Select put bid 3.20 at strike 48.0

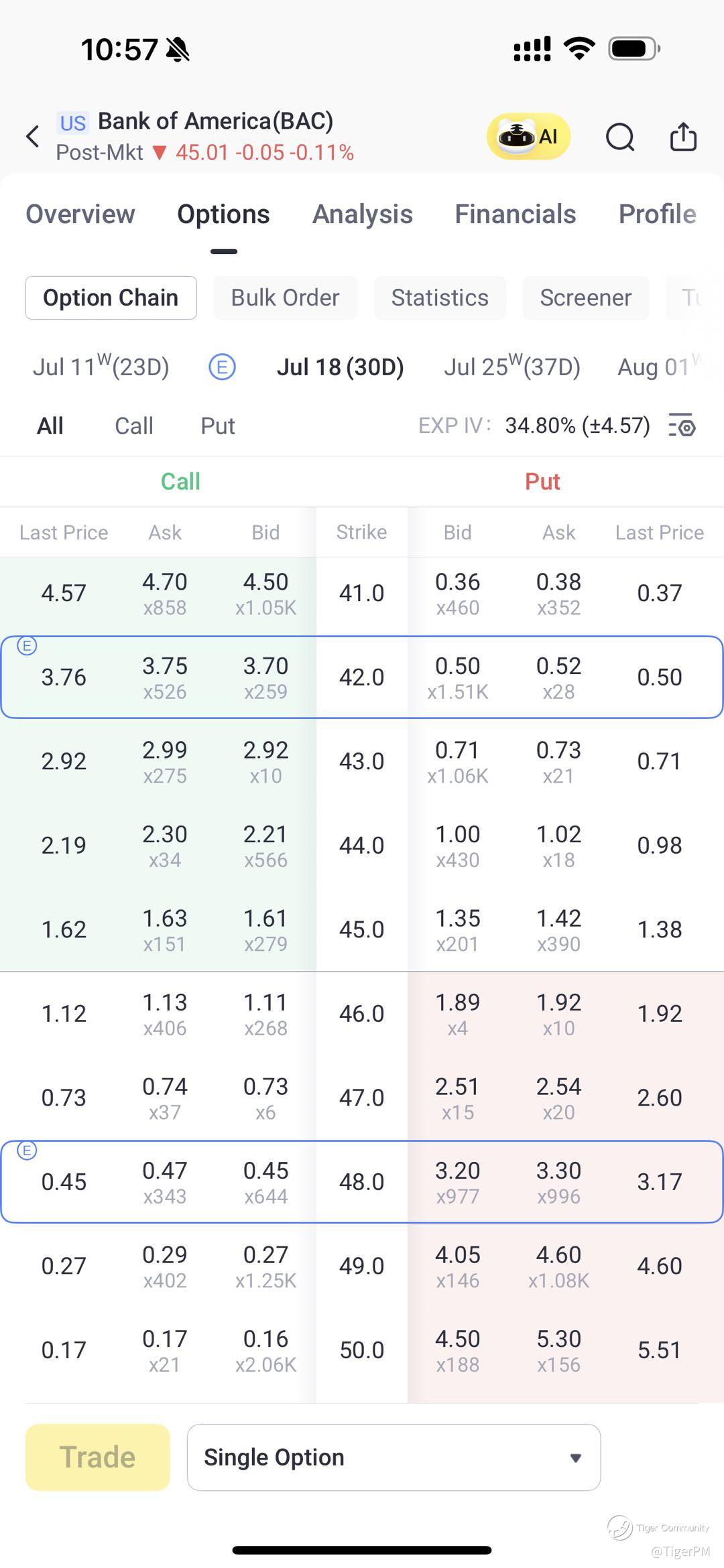(x=458, y=1182)
